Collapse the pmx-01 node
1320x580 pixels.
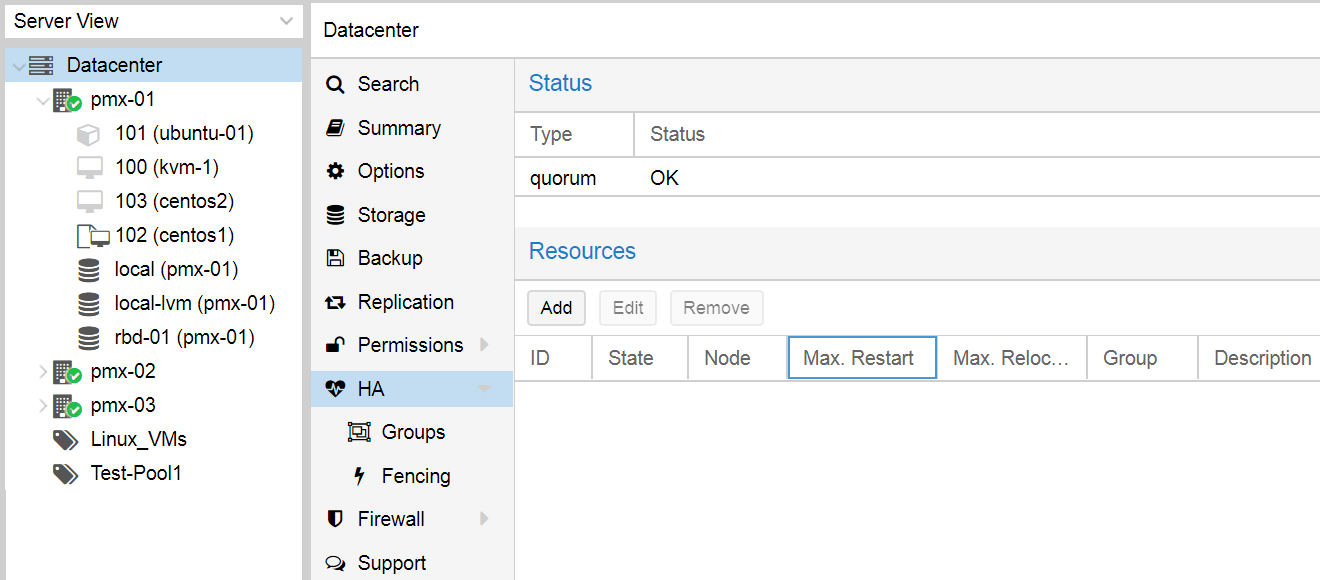[x=42, y=100]
